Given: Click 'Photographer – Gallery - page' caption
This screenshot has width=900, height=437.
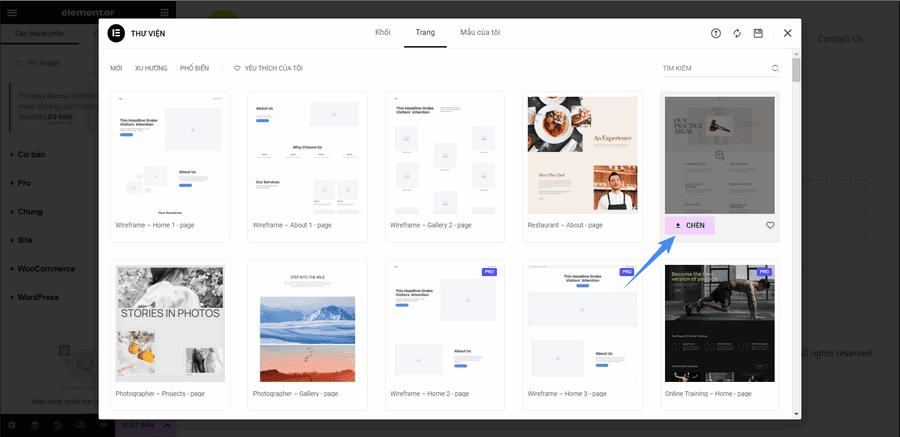Looking at the screenshot, I should coord(295,394).
